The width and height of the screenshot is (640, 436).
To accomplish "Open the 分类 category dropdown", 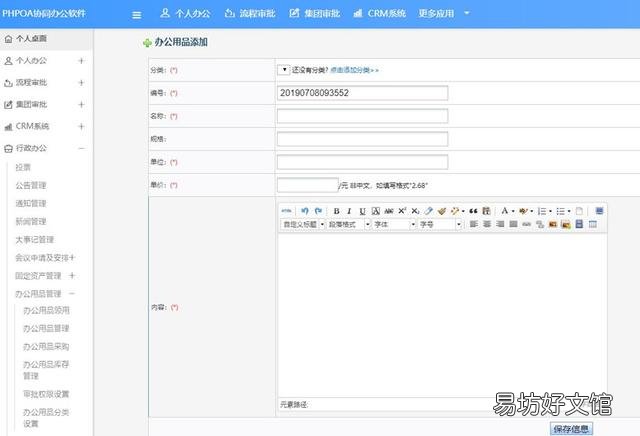I will pyautogui.click(x=284, y=70).
